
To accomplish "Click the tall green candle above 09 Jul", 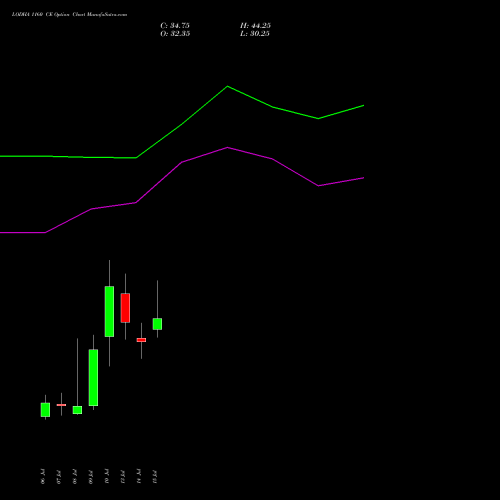I will click(x=93, y=378).
